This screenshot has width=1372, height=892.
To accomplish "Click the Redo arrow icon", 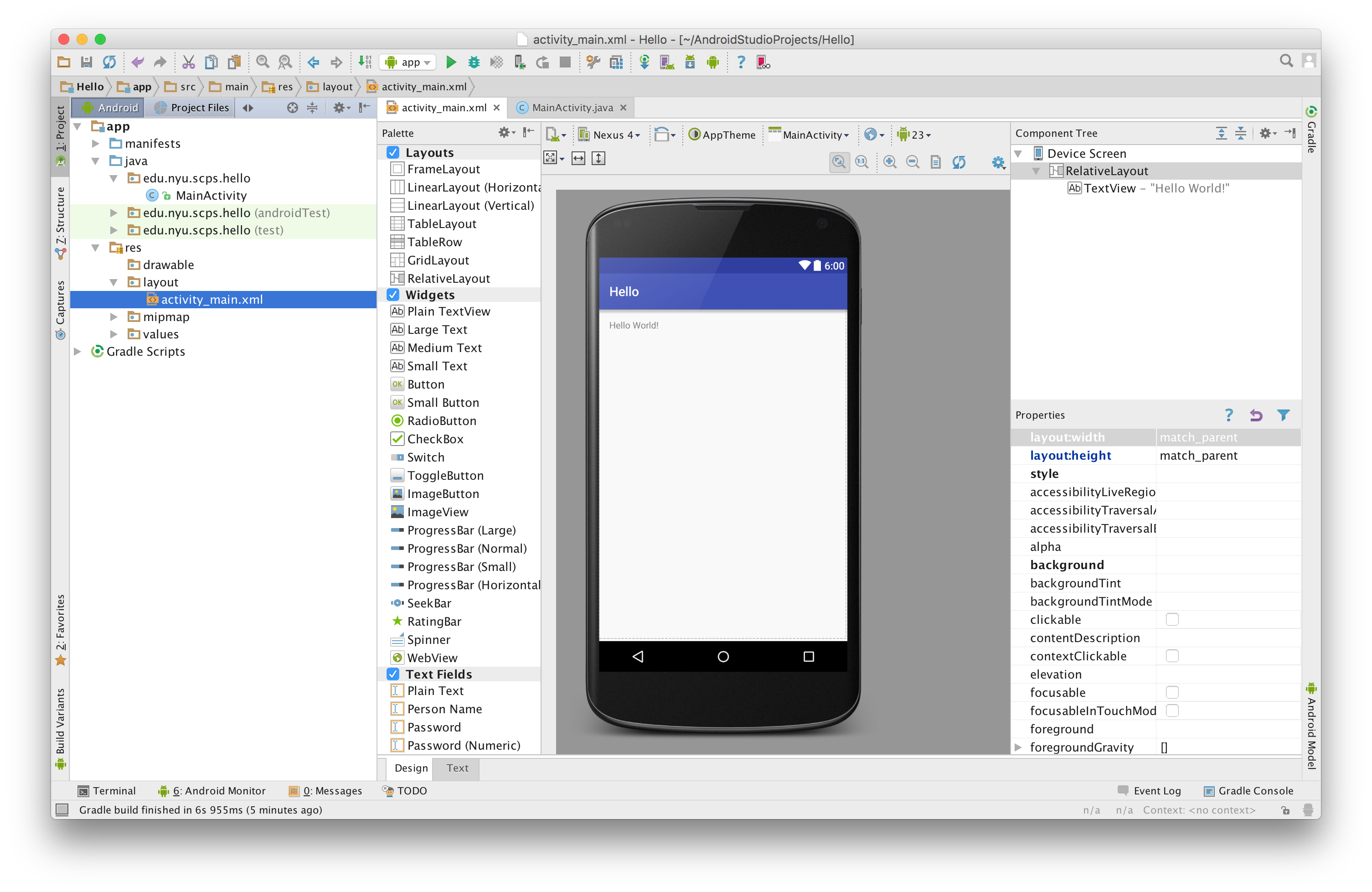I will [160, 62].
